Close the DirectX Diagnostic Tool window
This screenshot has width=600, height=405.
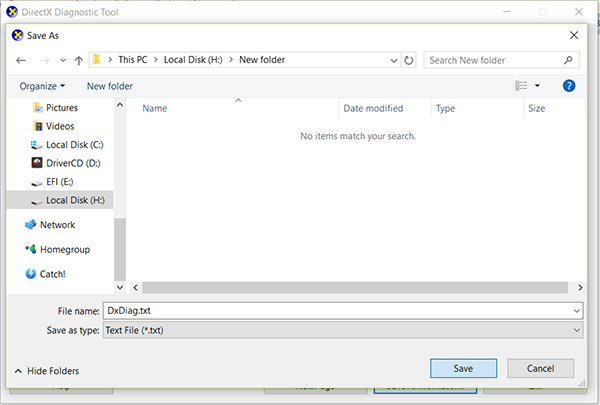click(579, 12)
